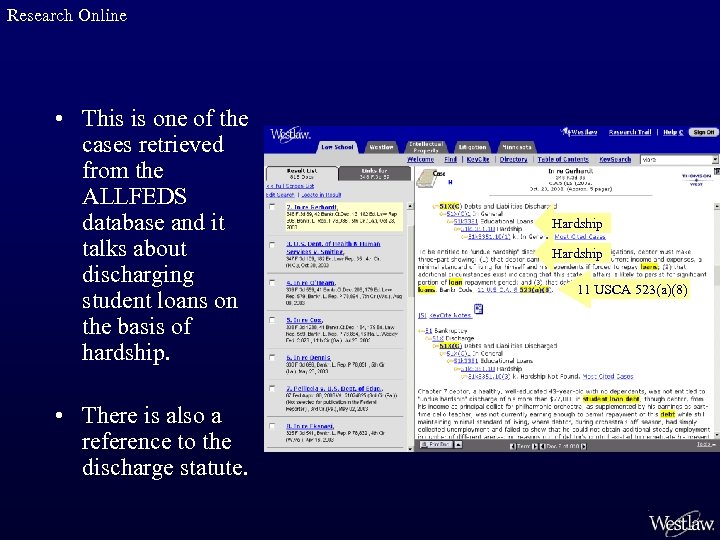Switch to the Minnesota tab
This screenshot has height=540, width=720.
tap(517, 147)
